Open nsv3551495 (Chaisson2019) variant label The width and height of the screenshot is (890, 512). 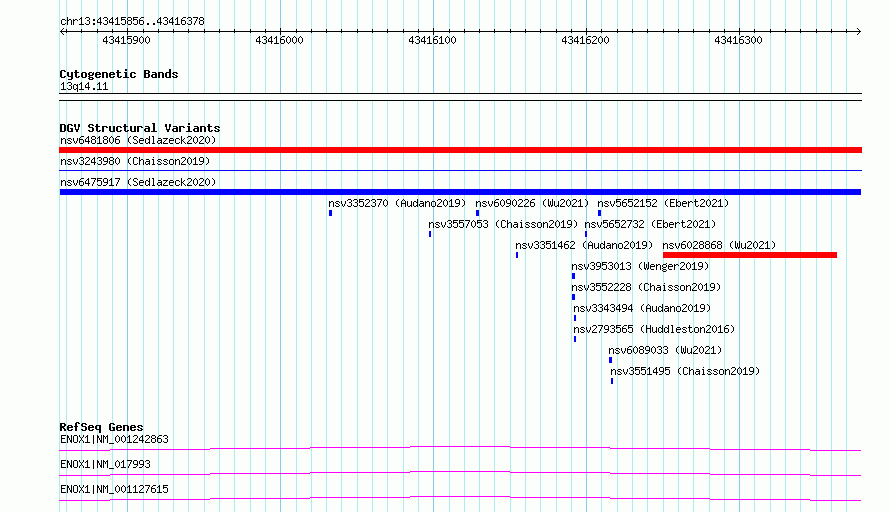pyautogui.click(x=685, y=371)
